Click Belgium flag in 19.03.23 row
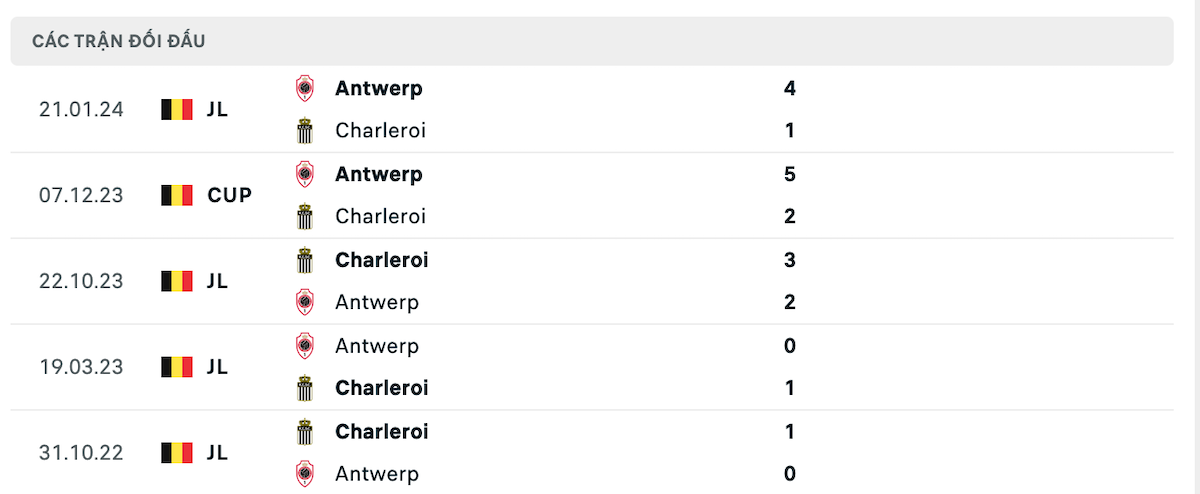 tap(176, 367)
